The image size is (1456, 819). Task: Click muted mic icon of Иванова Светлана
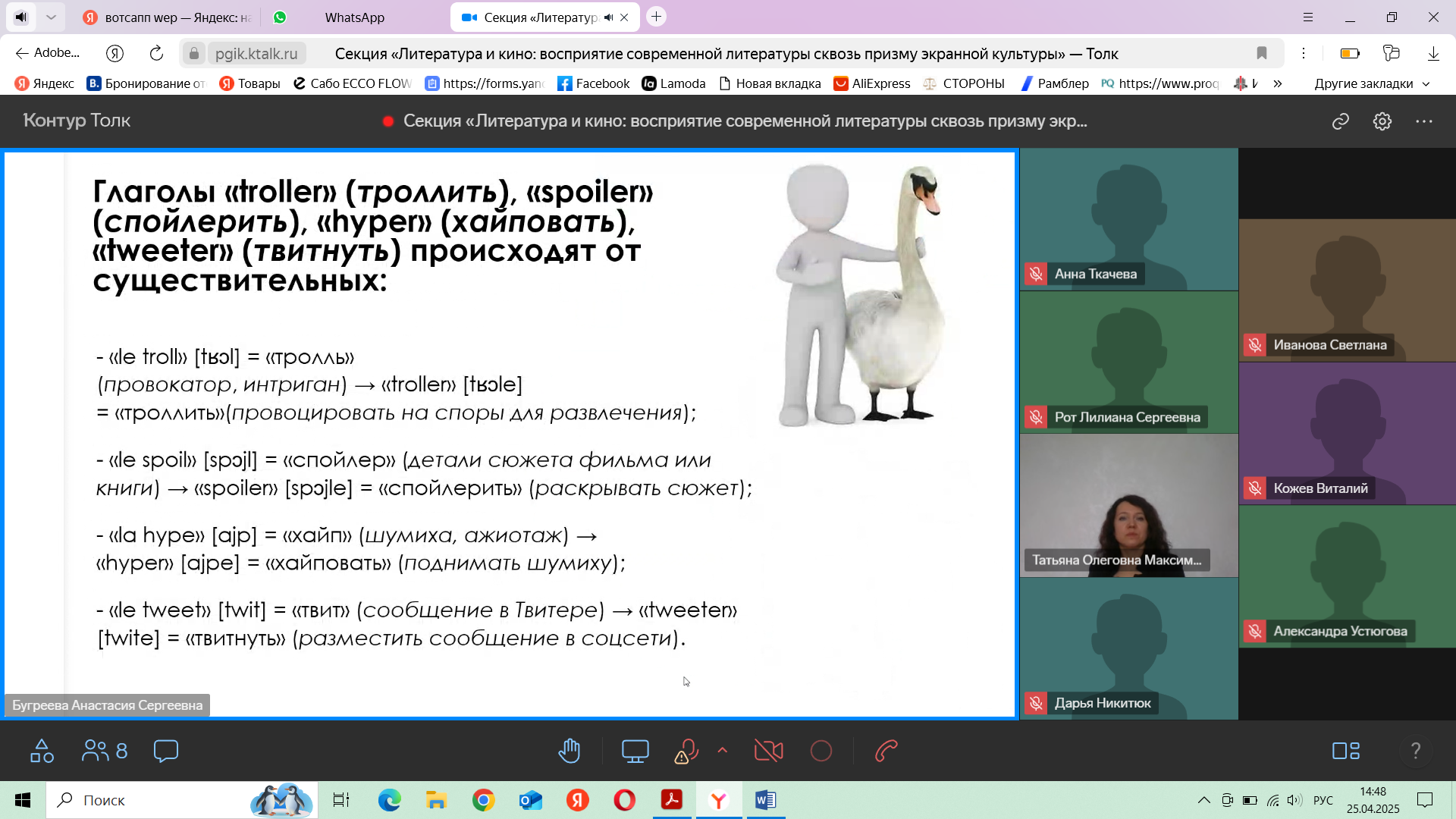coord(1254,345)
